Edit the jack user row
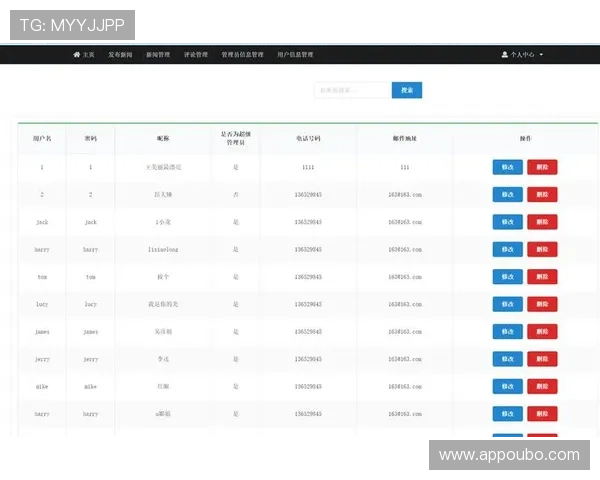Viewport: 600px width, 480px height. pos(507,222)
